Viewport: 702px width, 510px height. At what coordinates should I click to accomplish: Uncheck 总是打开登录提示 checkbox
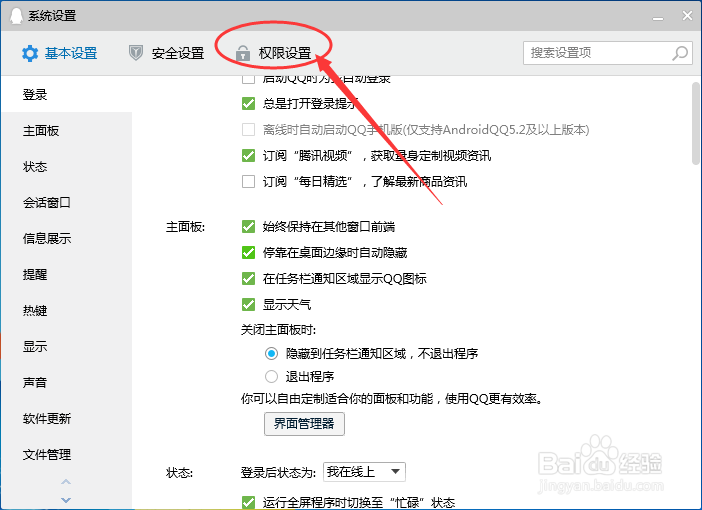click(x=248, y=103)
